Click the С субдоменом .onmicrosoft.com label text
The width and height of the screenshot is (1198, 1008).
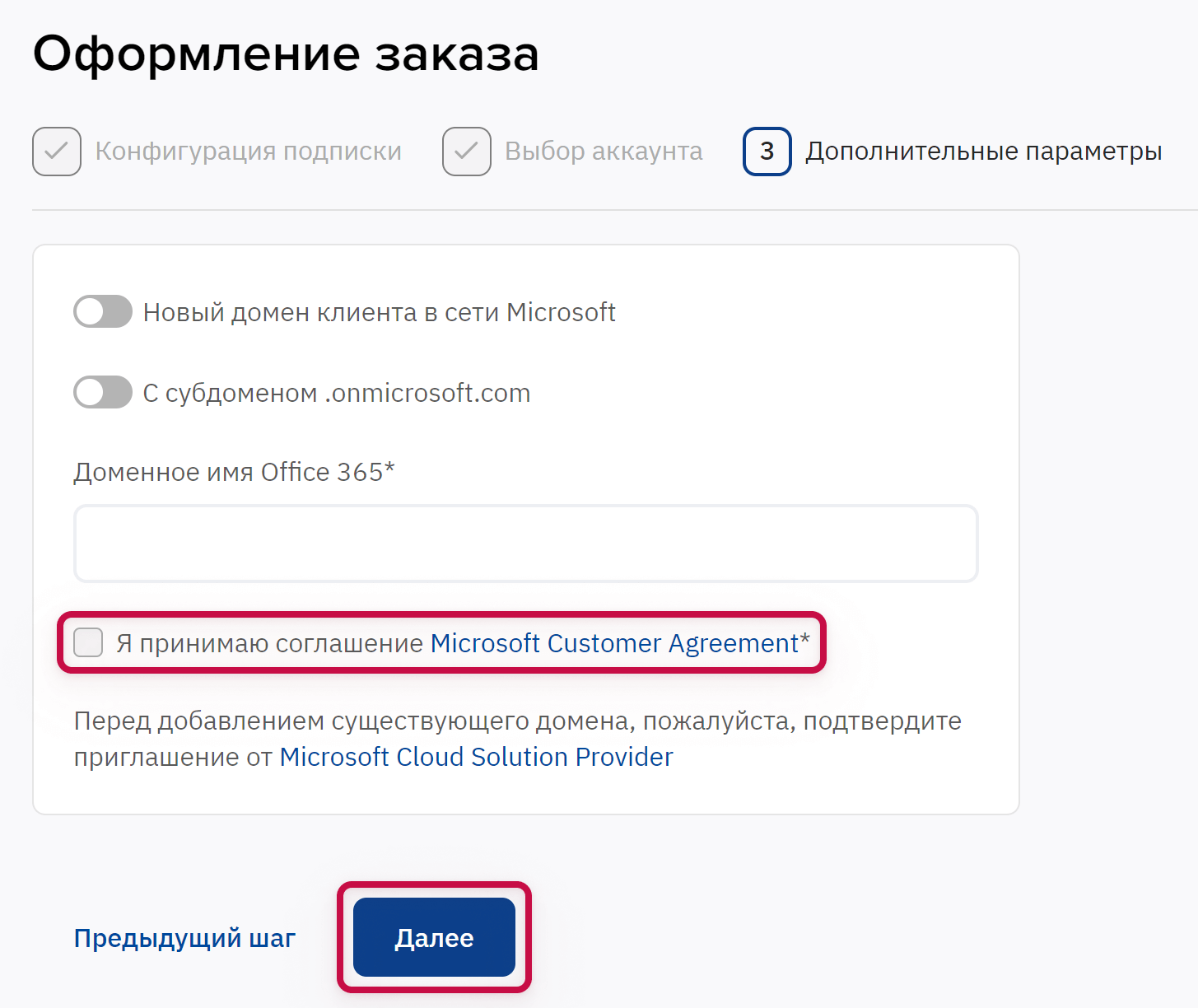[x=336, y=394]
